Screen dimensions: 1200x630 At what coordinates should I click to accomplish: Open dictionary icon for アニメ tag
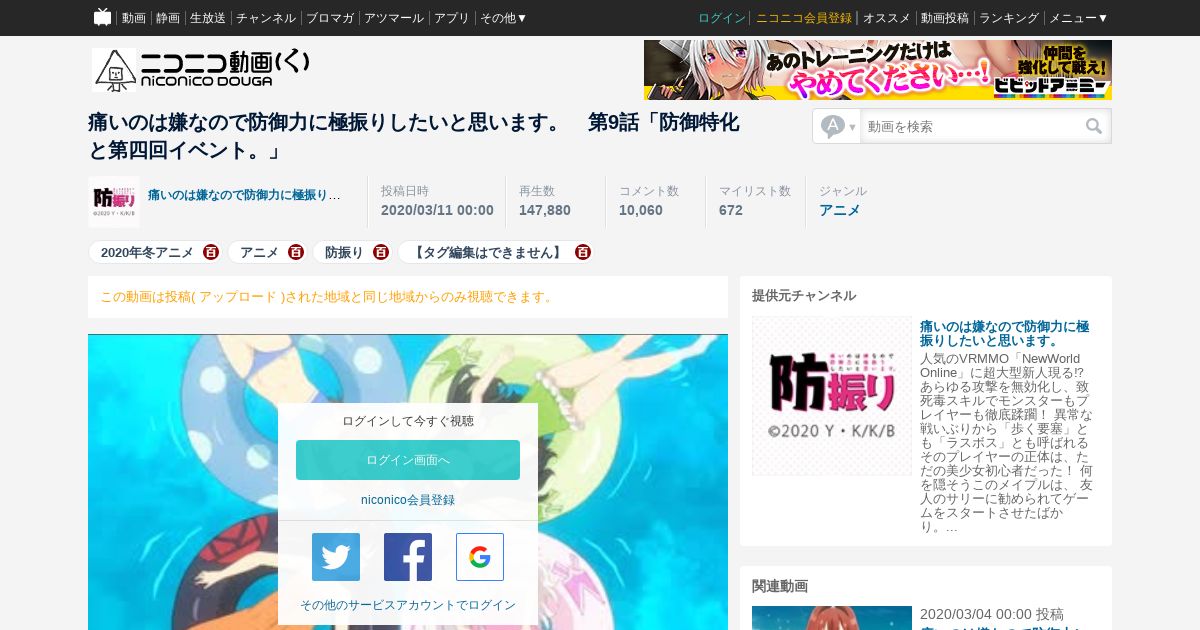click(x=295, y=252)
